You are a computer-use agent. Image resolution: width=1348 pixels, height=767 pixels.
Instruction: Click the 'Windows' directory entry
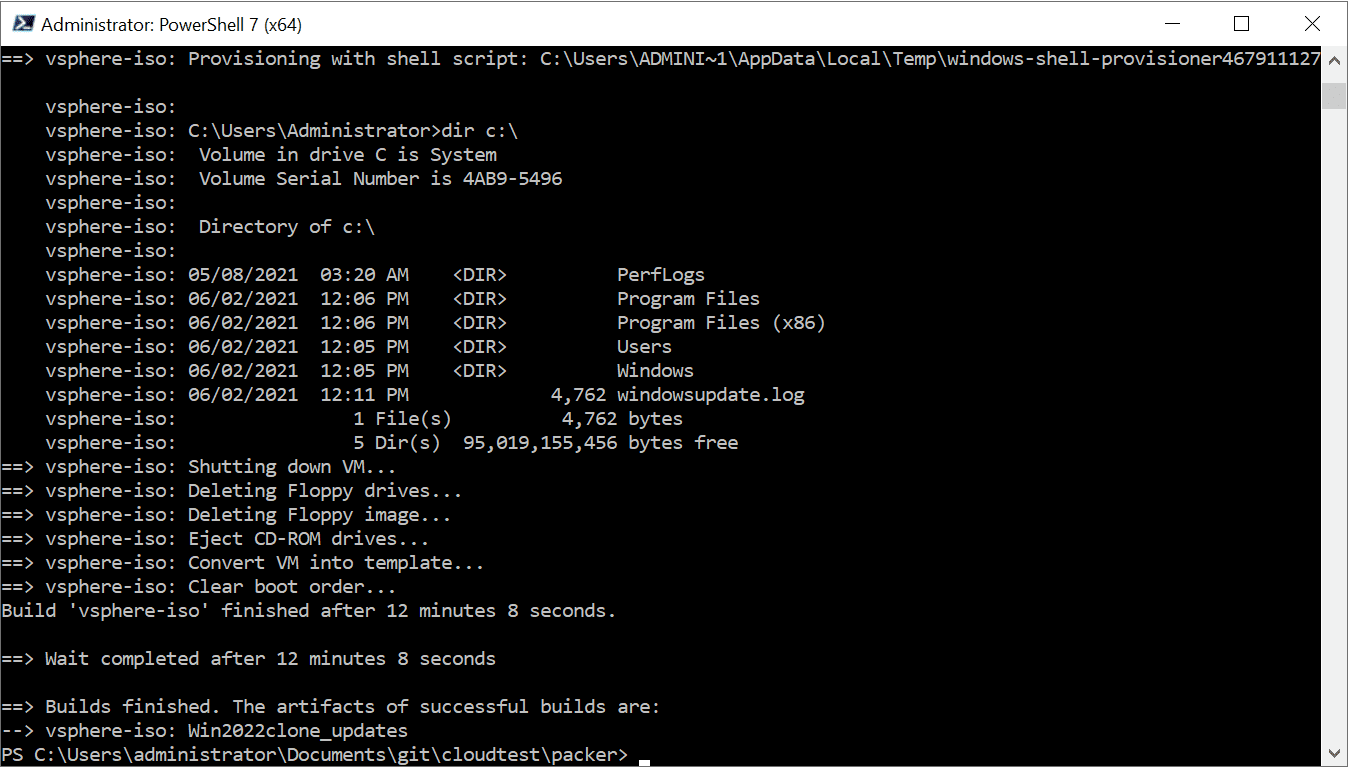point(655,371)
